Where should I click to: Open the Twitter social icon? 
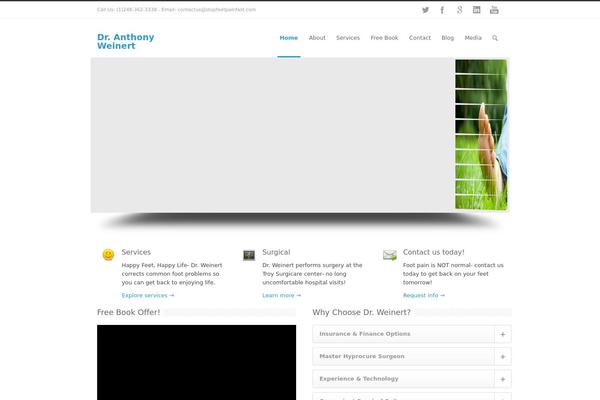pyautogui.click(x=425, y=10)
